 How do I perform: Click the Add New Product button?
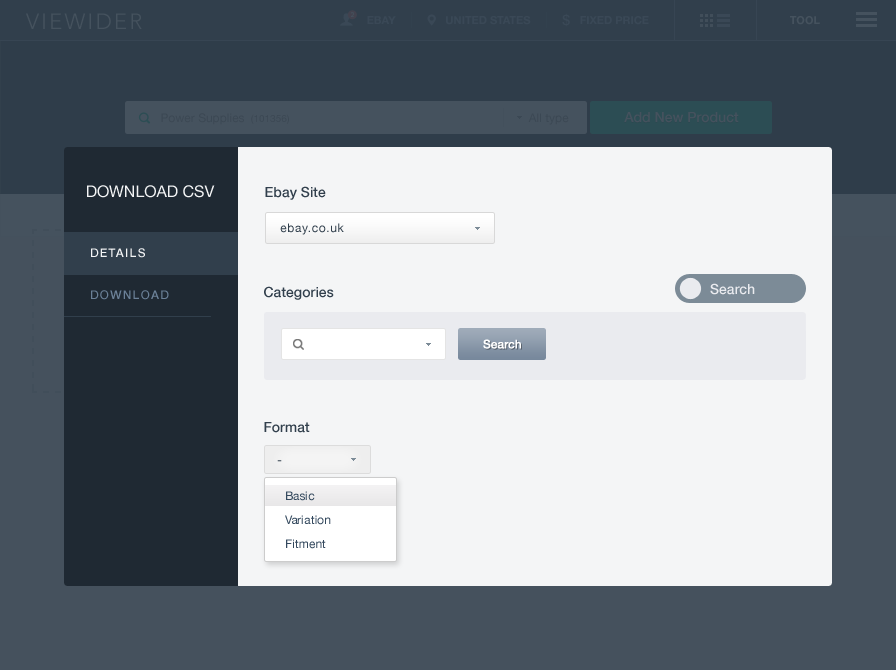coord(681,117)
